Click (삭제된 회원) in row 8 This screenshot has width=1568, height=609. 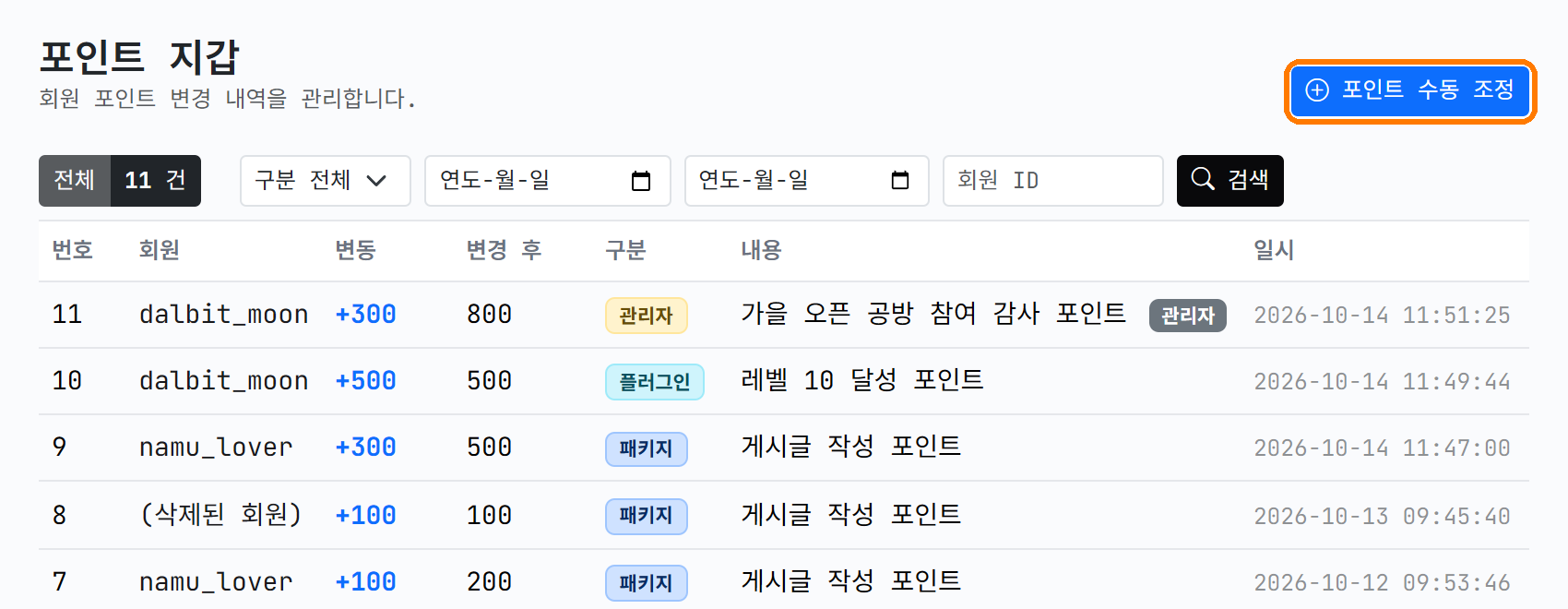[x=220, y=515]
